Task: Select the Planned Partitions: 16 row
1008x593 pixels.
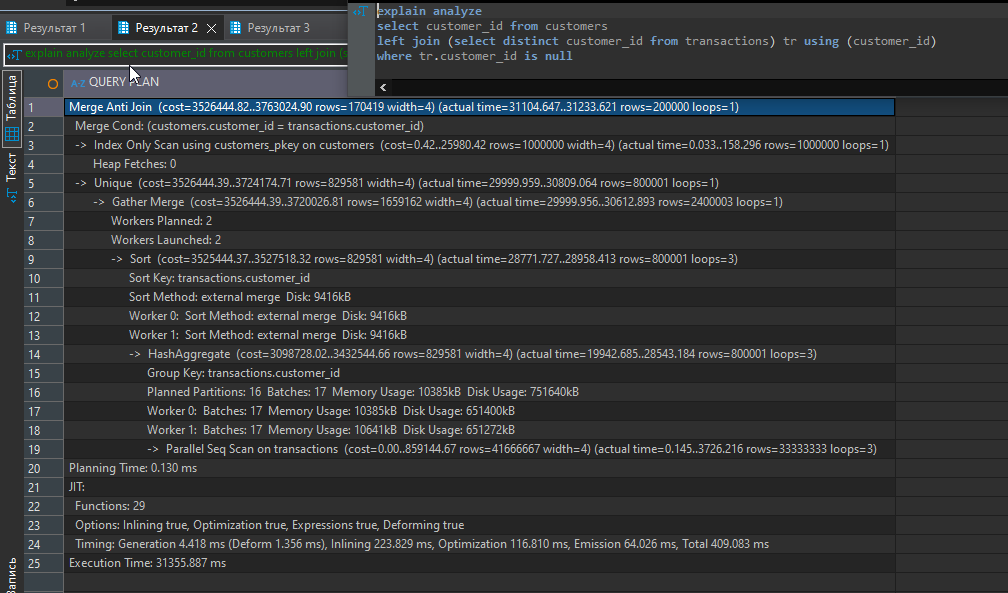Action: coord(479,392)
